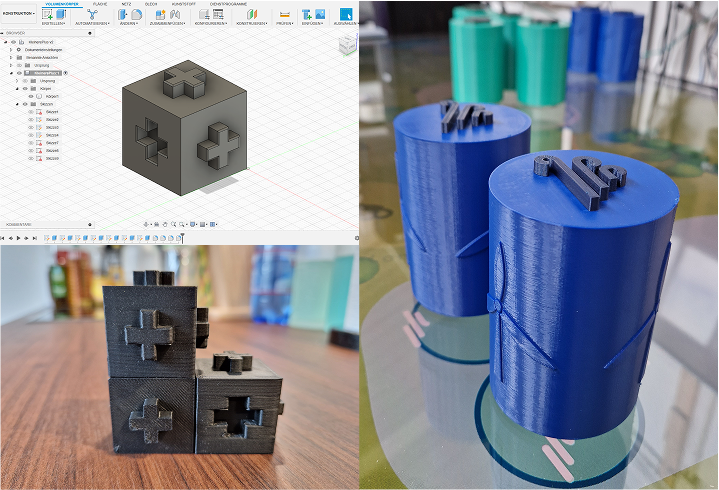Toggle visibility of the Körper folder
The height and width of the screenshot is (490, 719).
(x=26, y=88)
